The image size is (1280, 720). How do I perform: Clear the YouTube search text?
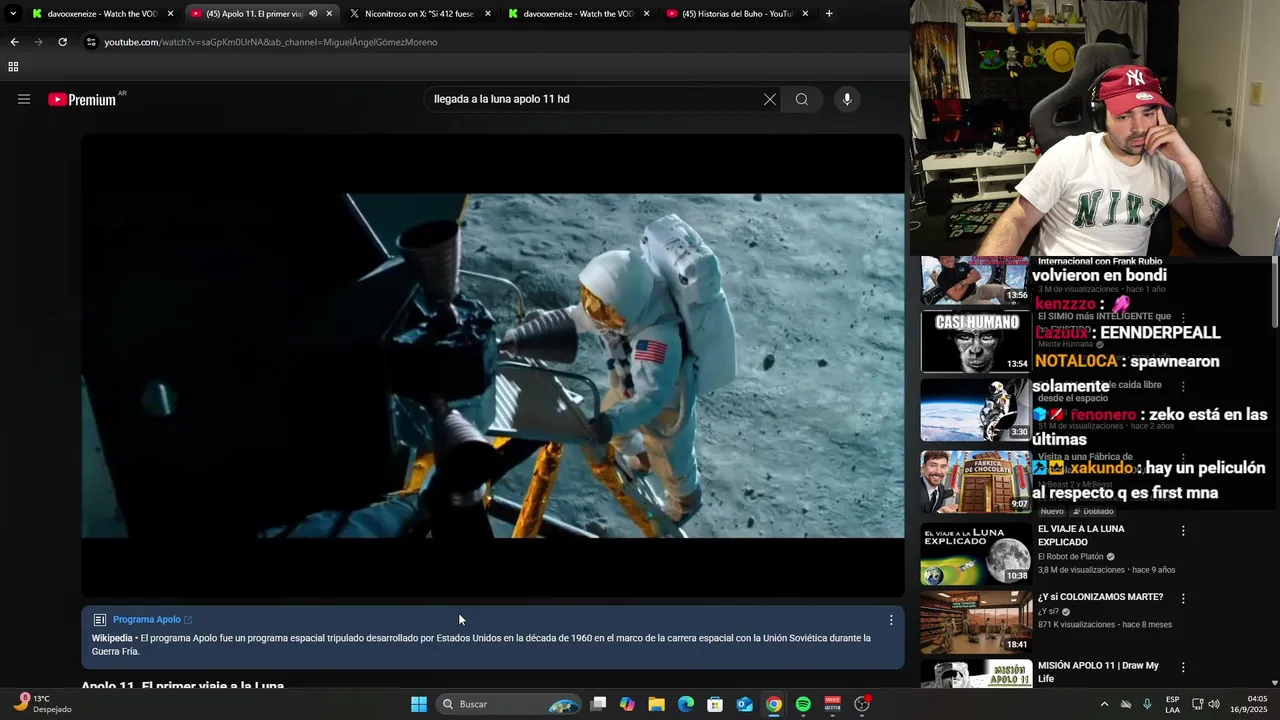click(x=770, y=99)
